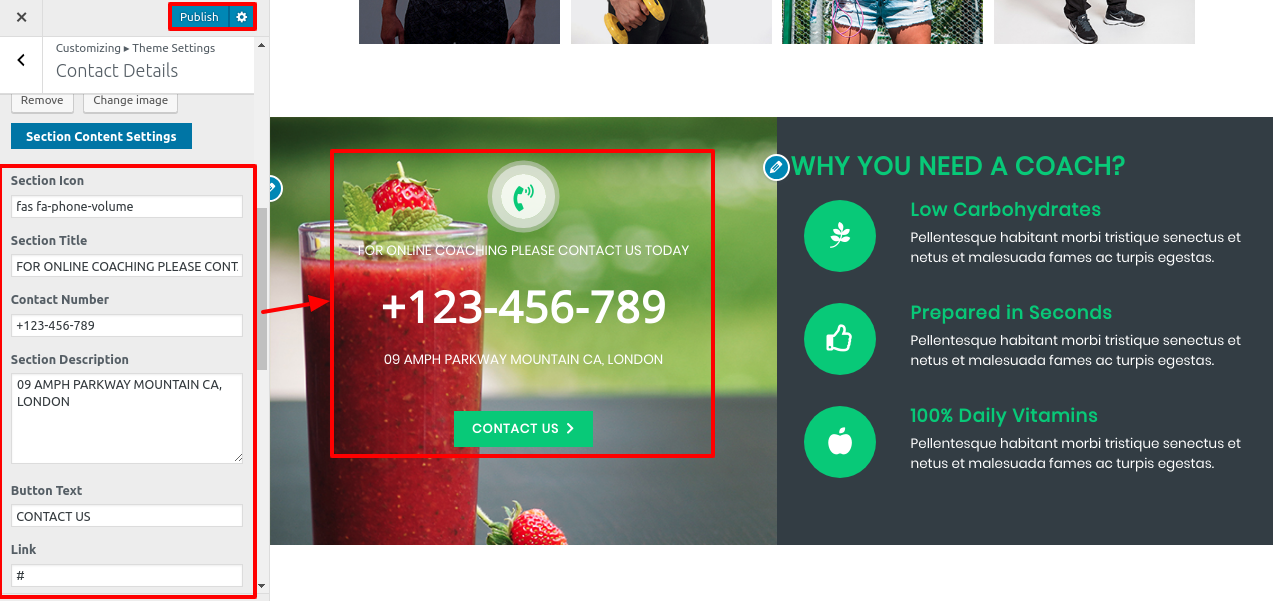Screen dimensions: 1273x601
Task: Open publish settings gear icon
Action: [241, 17]
